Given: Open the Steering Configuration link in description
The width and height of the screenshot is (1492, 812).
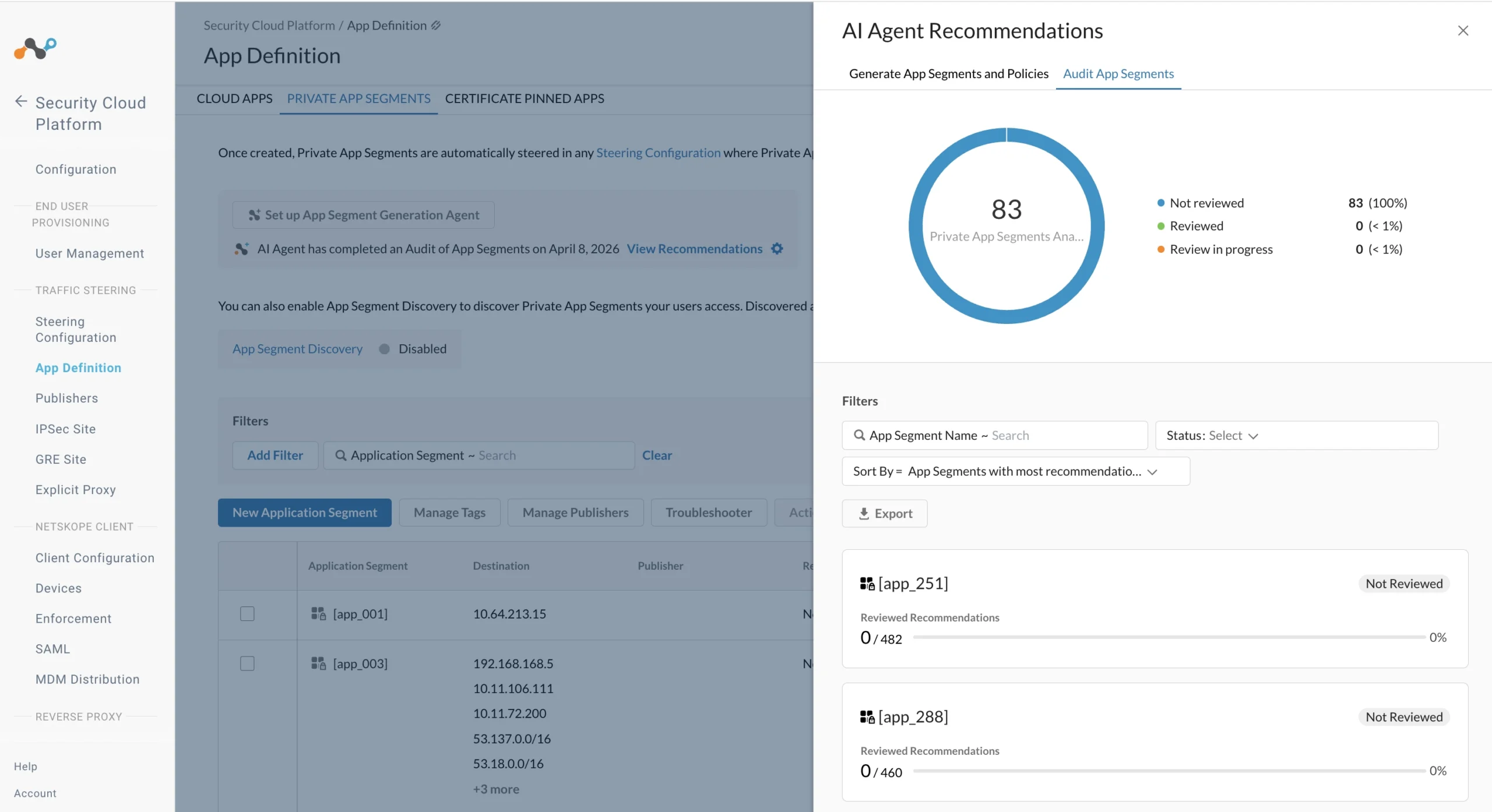Looking at the screenshot, I should [659, 153].
